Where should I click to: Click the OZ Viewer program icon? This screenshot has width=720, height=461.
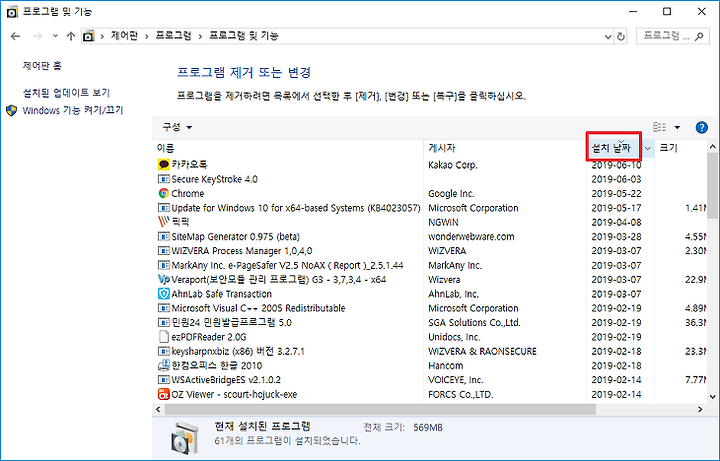coord(163,394)
